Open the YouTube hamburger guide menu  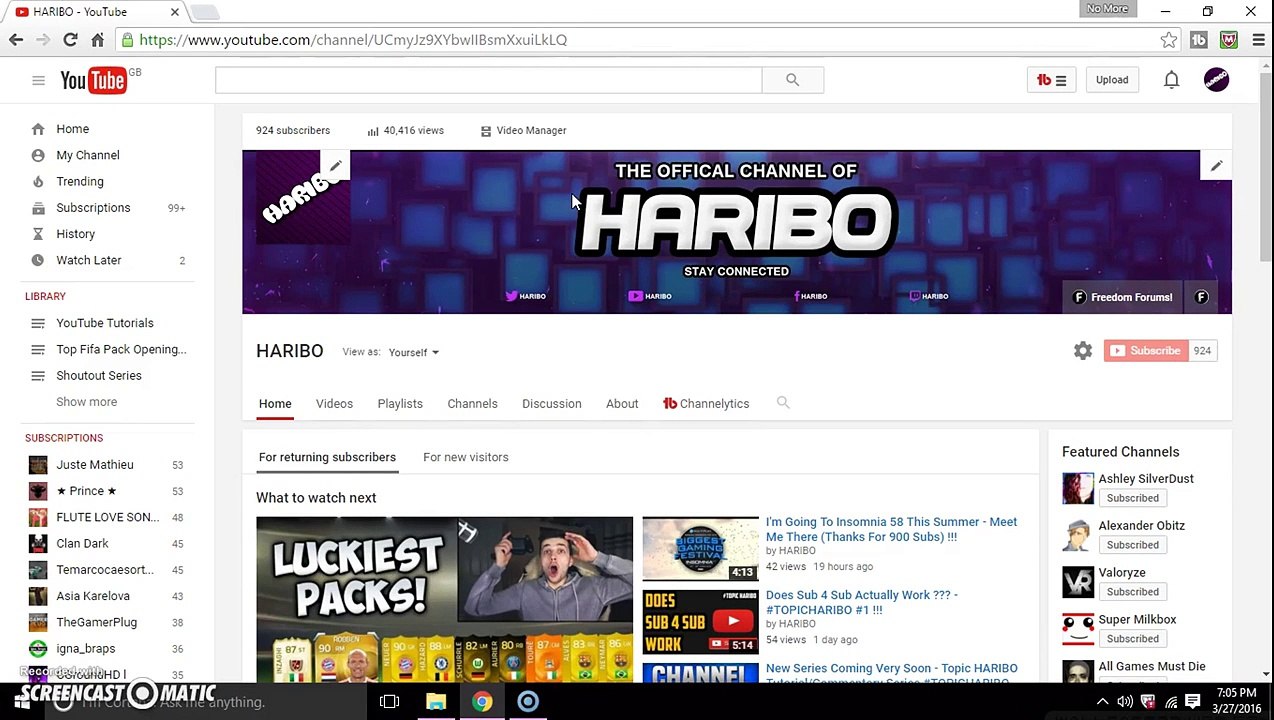click(x=38, y=80)
